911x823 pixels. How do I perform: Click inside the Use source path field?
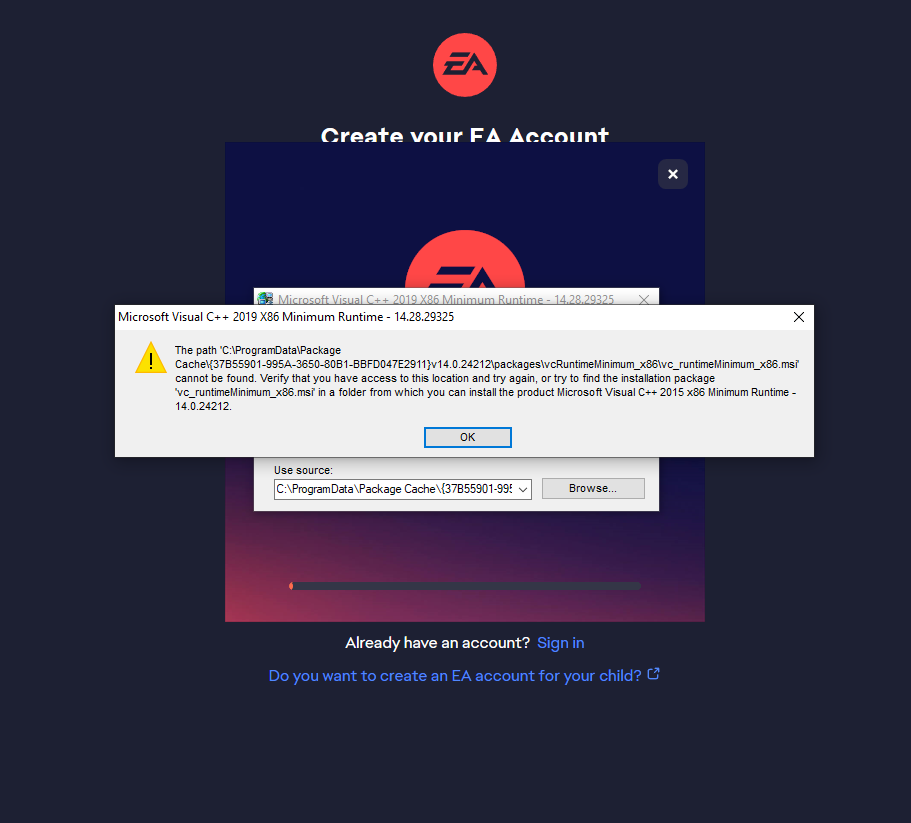394,489
